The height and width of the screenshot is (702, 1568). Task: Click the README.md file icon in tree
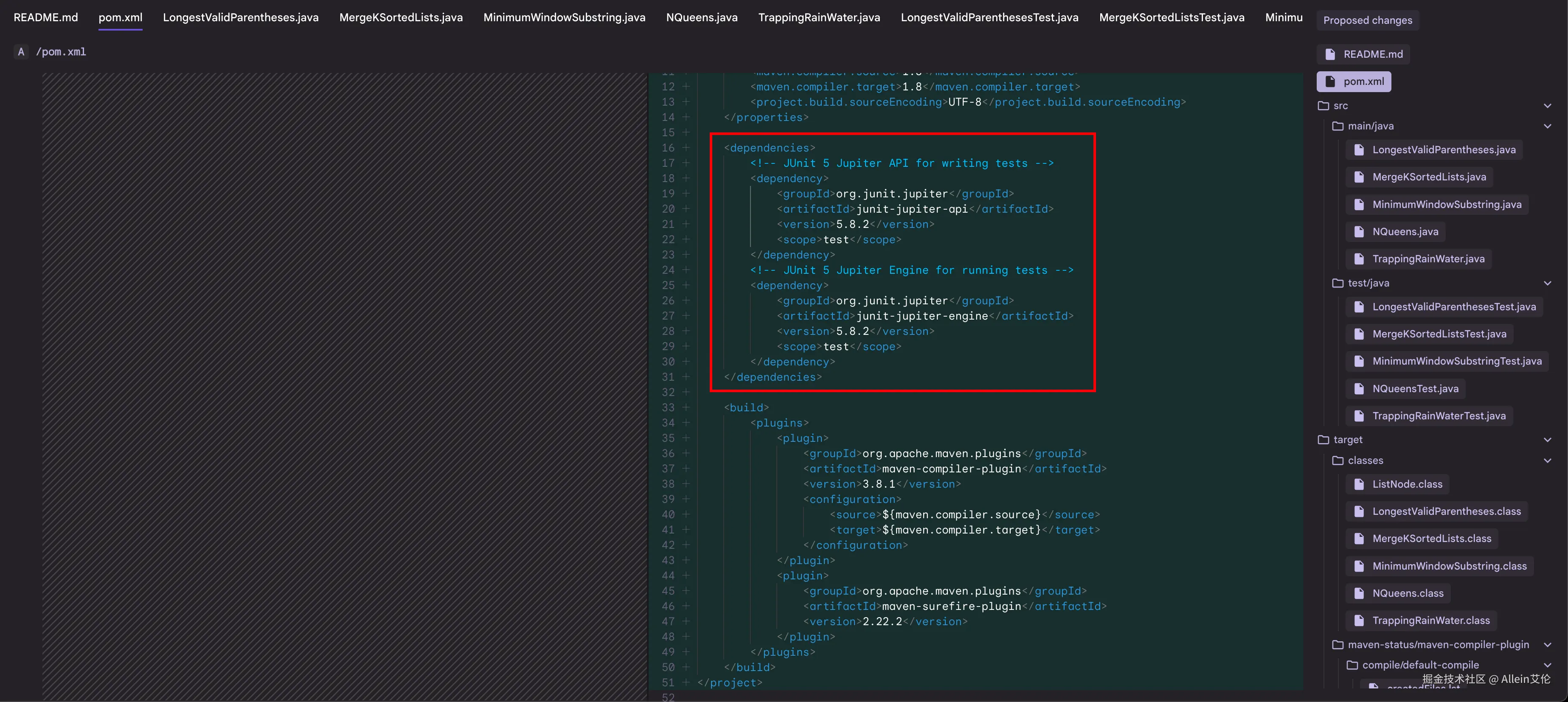(x=1330, y=54)
